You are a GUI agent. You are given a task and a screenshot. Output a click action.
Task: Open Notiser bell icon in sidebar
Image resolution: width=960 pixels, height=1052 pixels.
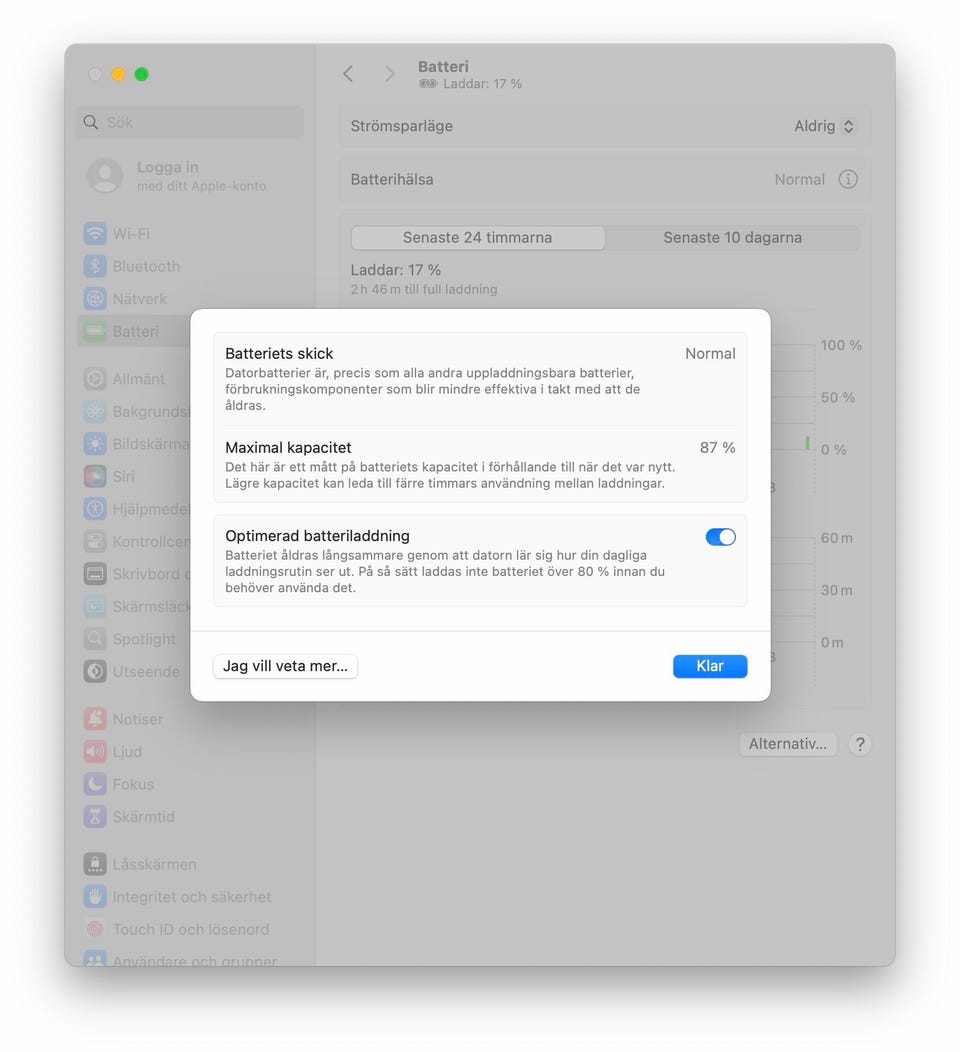95,719
